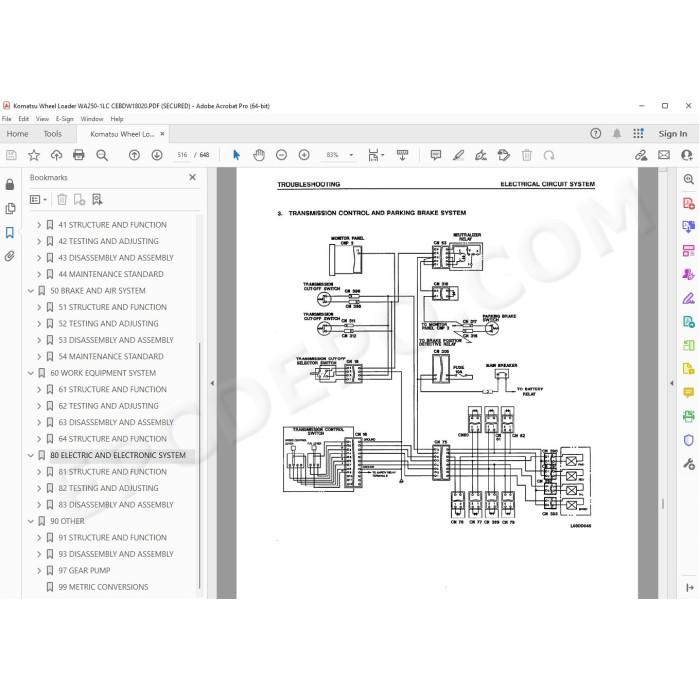Viewport: 700px width, 700px height.
Task: Rotate the page with rotate icon
Action: 549,155
